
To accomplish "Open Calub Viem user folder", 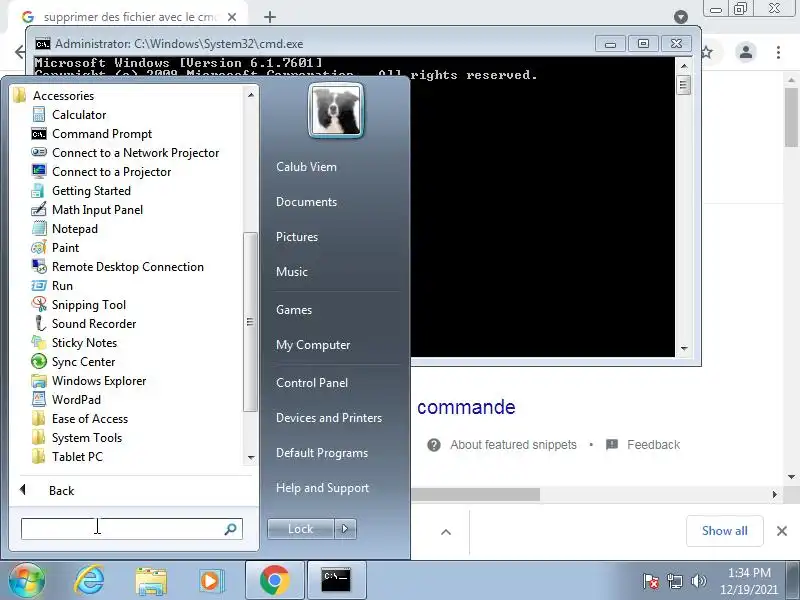I will (306, 167).
